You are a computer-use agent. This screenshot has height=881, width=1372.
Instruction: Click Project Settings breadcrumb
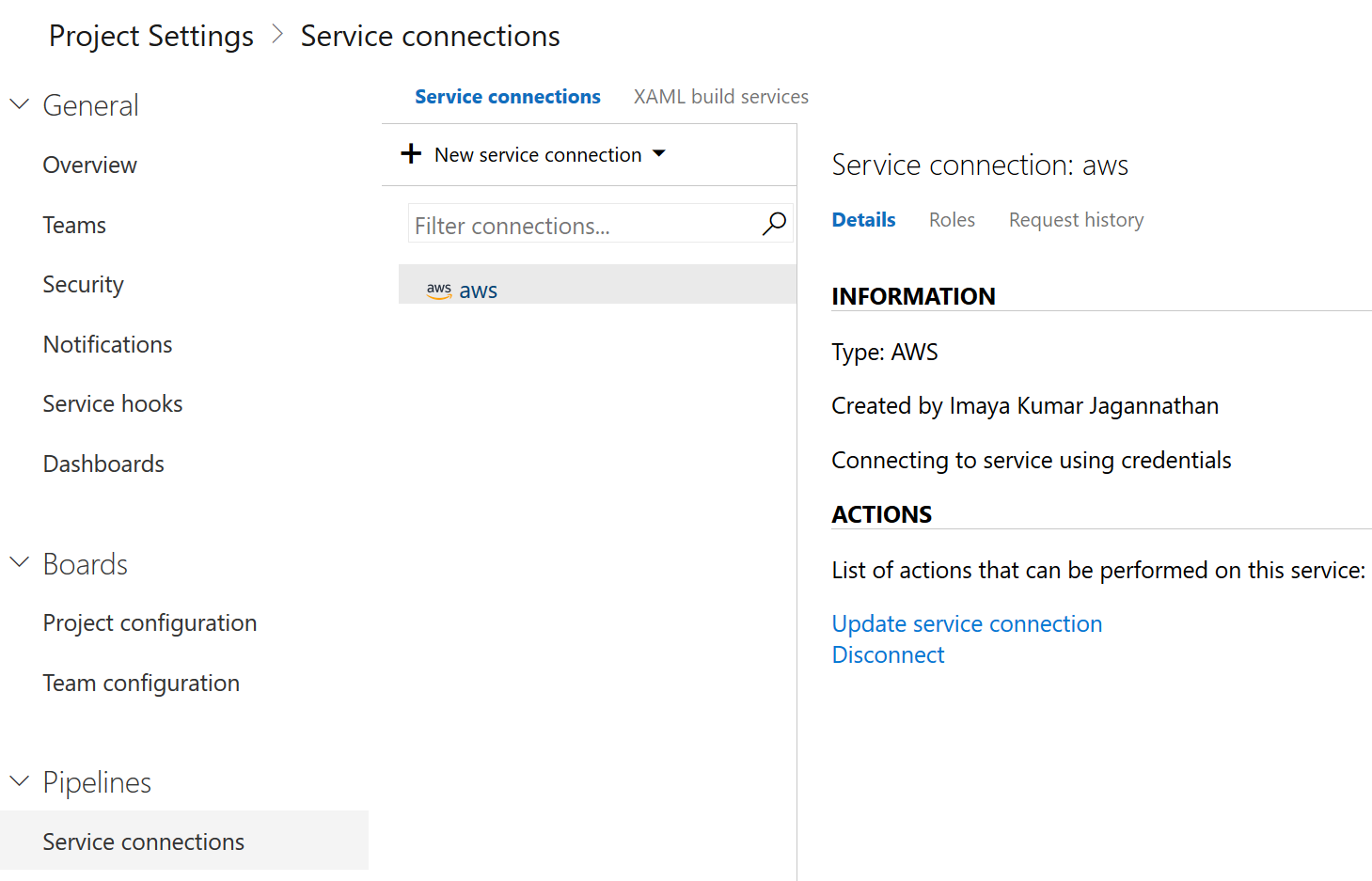[x=151, y=36]
